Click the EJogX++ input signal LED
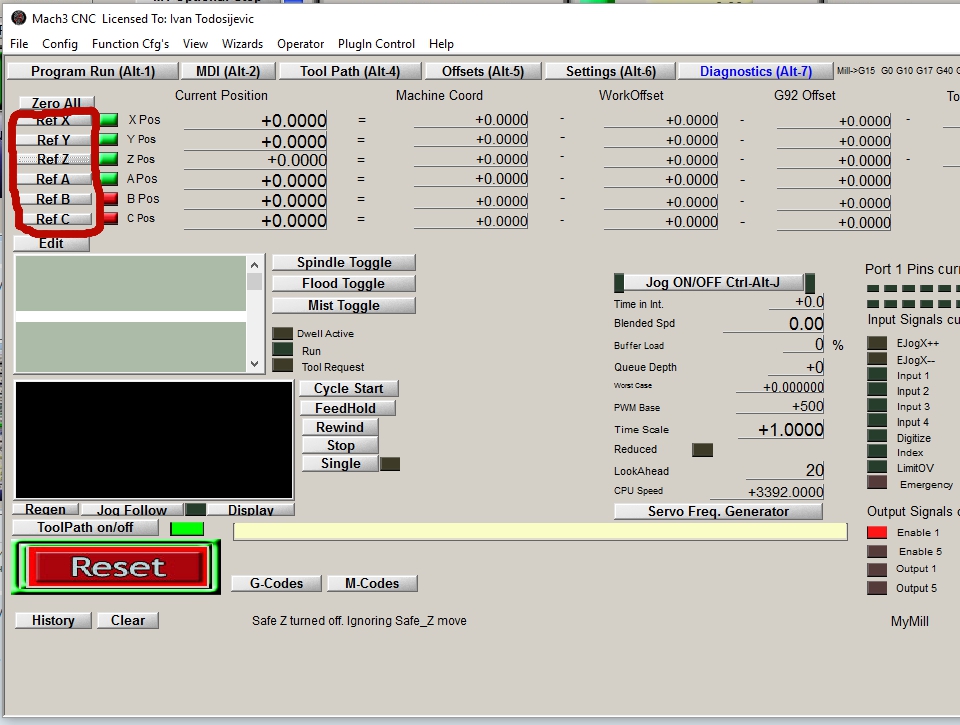Screen dimensions: 960x725 point(877,343)
